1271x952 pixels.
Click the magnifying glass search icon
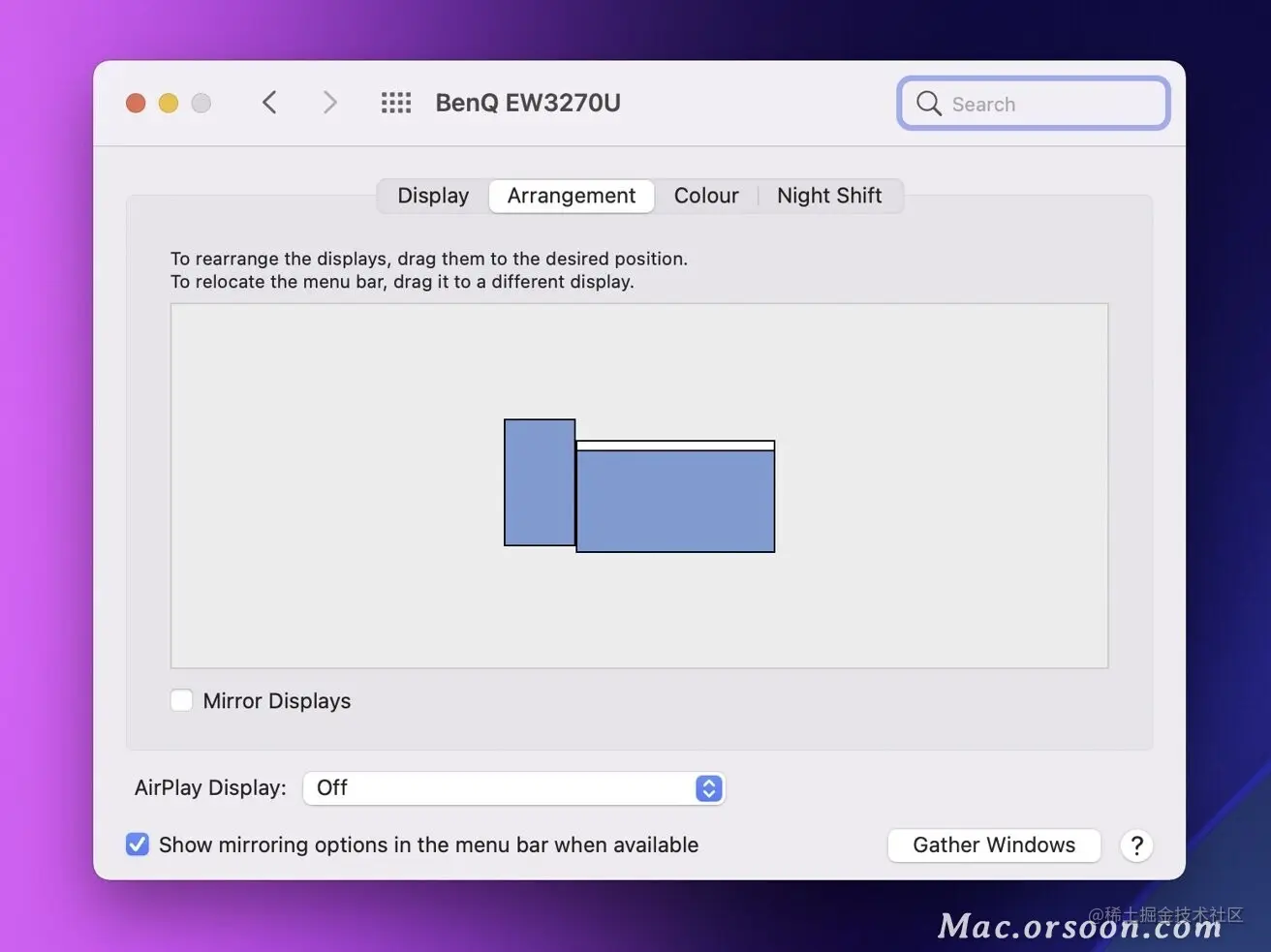[x=928, y=104]
